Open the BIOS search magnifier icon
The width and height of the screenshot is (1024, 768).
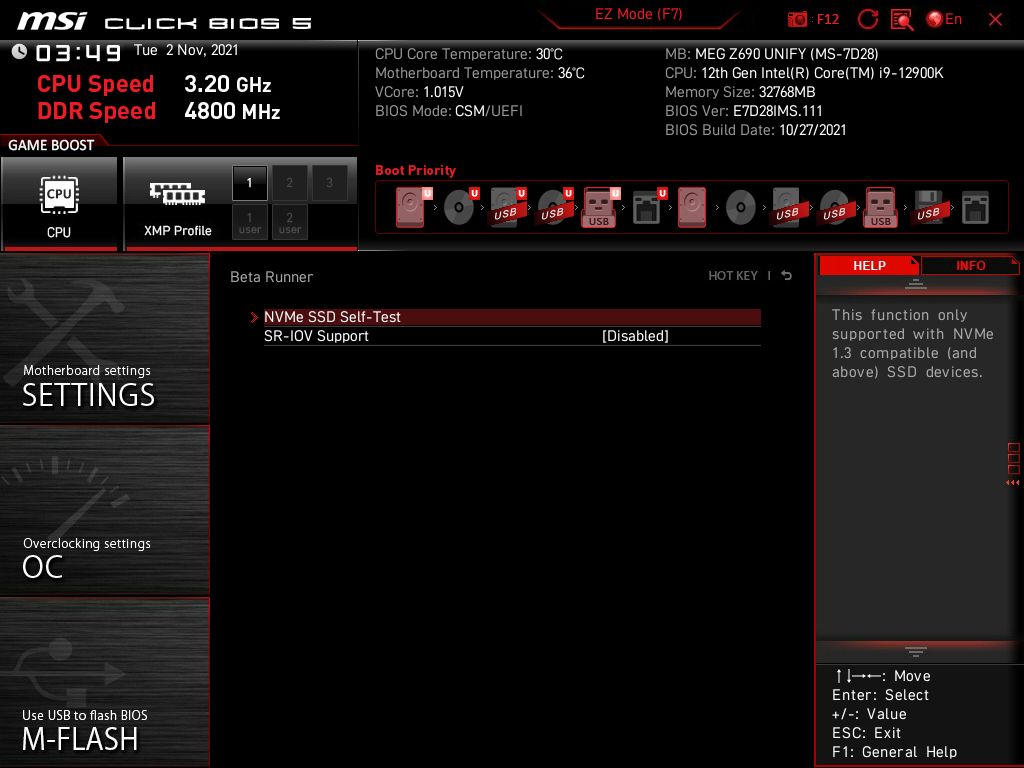coord(902,20)
